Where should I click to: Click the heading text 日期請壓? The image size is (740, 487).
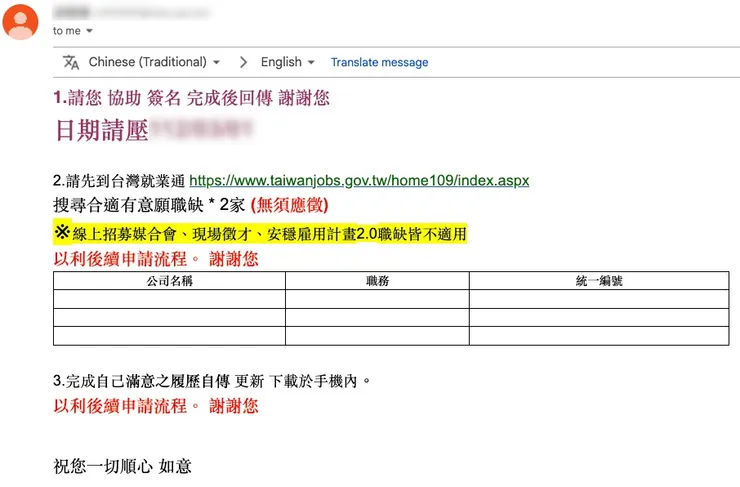101,130
